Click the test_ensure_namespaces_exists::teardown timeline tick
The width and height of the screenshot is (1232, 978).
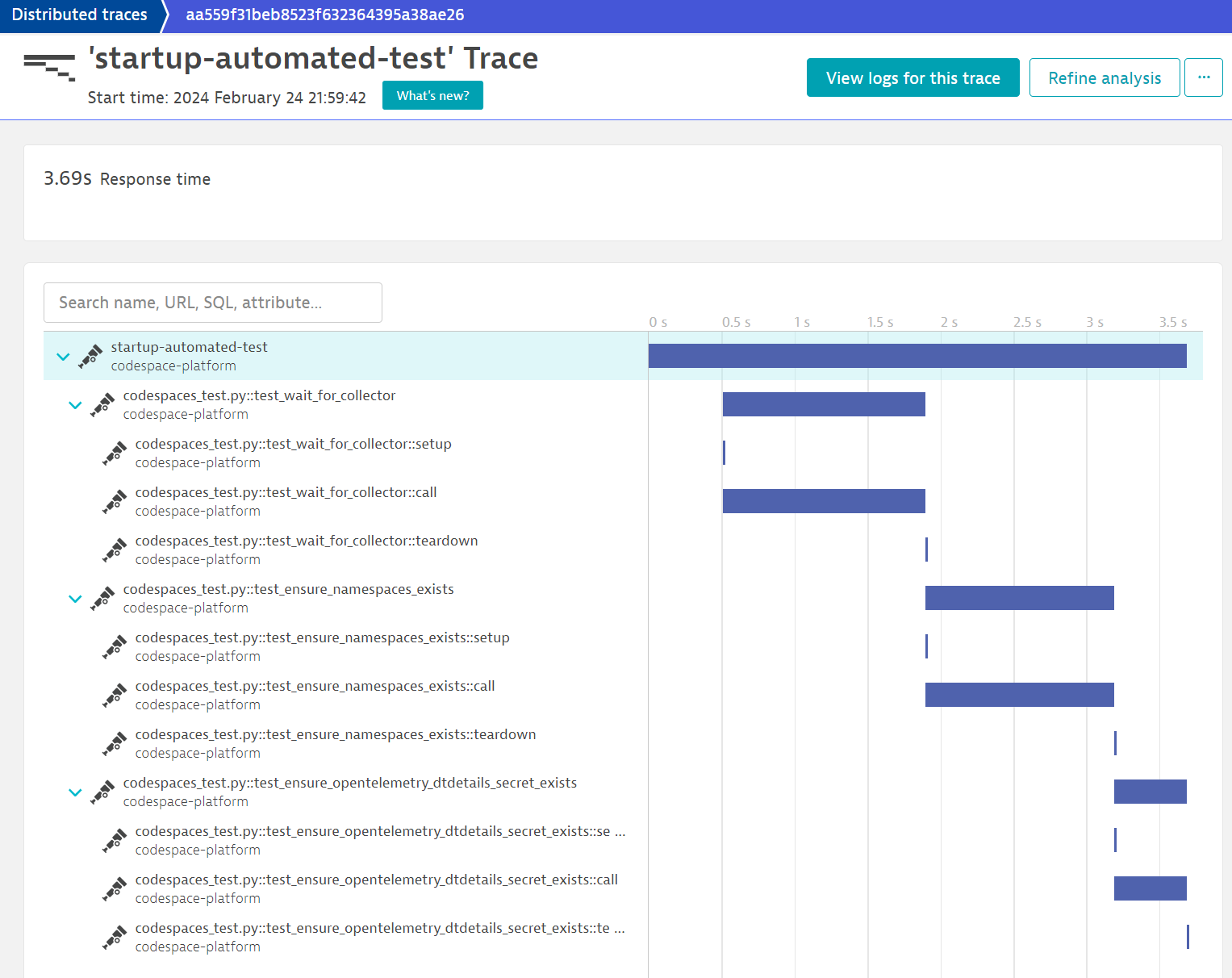pyautogui.click(x=1115, y=743)
